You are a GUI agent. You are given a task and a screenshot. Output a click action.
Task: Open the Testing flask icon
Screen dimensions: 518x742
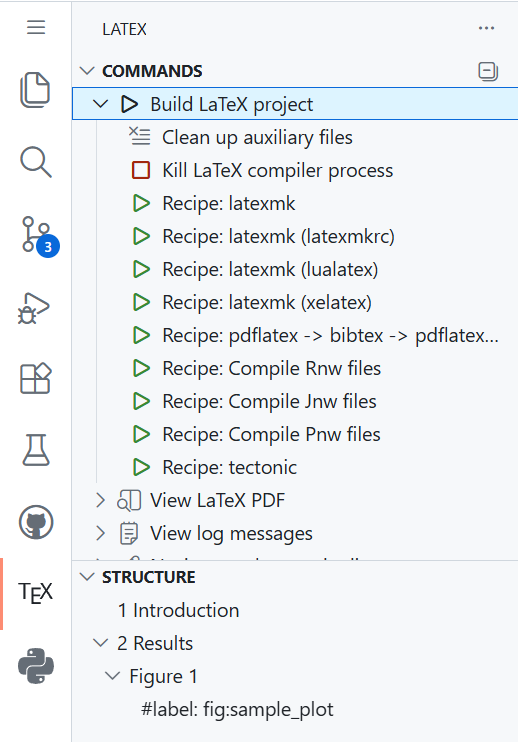tap(35, 450)
